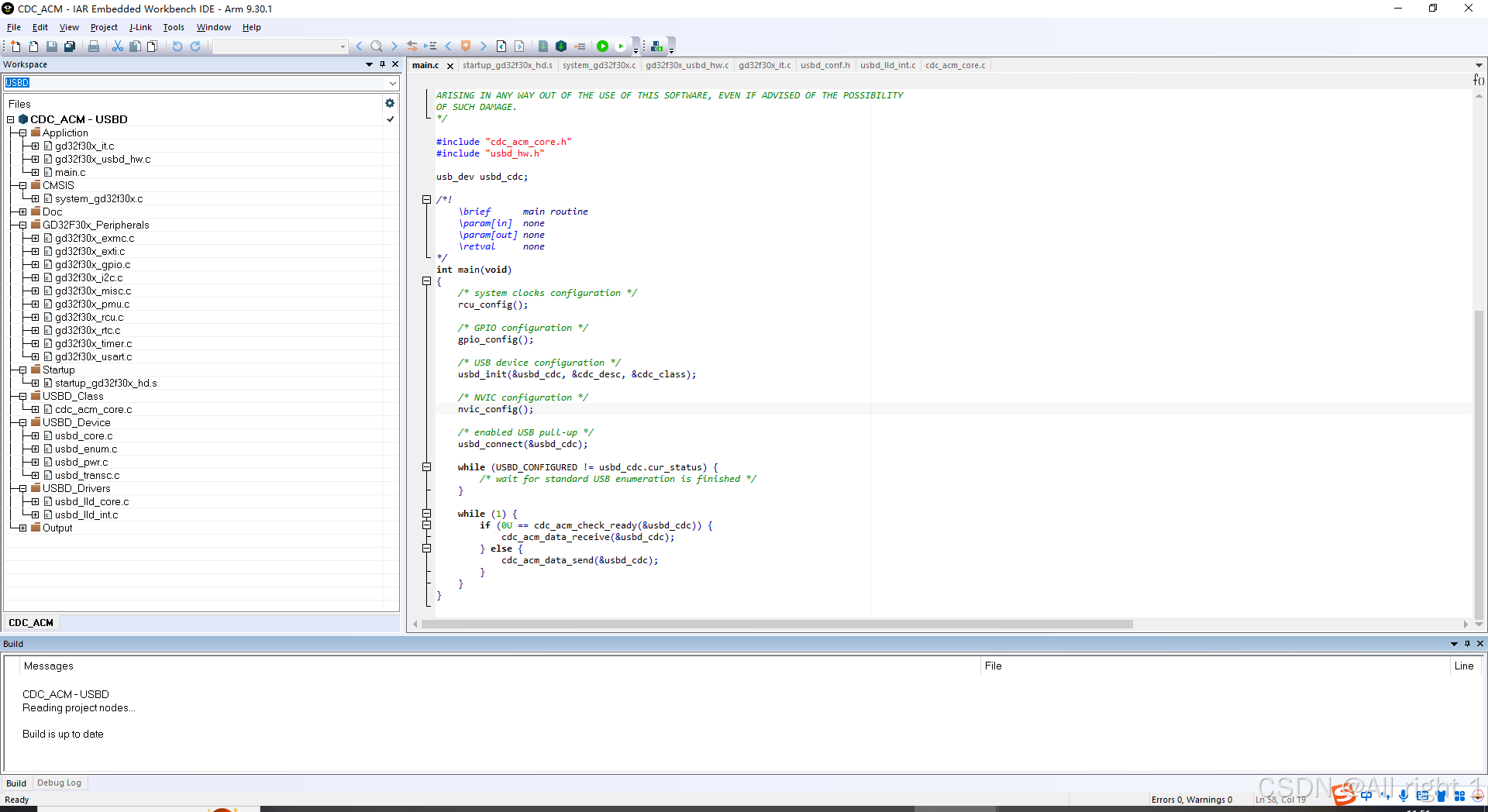The image size is (1488, 812).
Task: Click the Find Previous arrow icon
Action: pyautogui.click(x=359, y=46)
